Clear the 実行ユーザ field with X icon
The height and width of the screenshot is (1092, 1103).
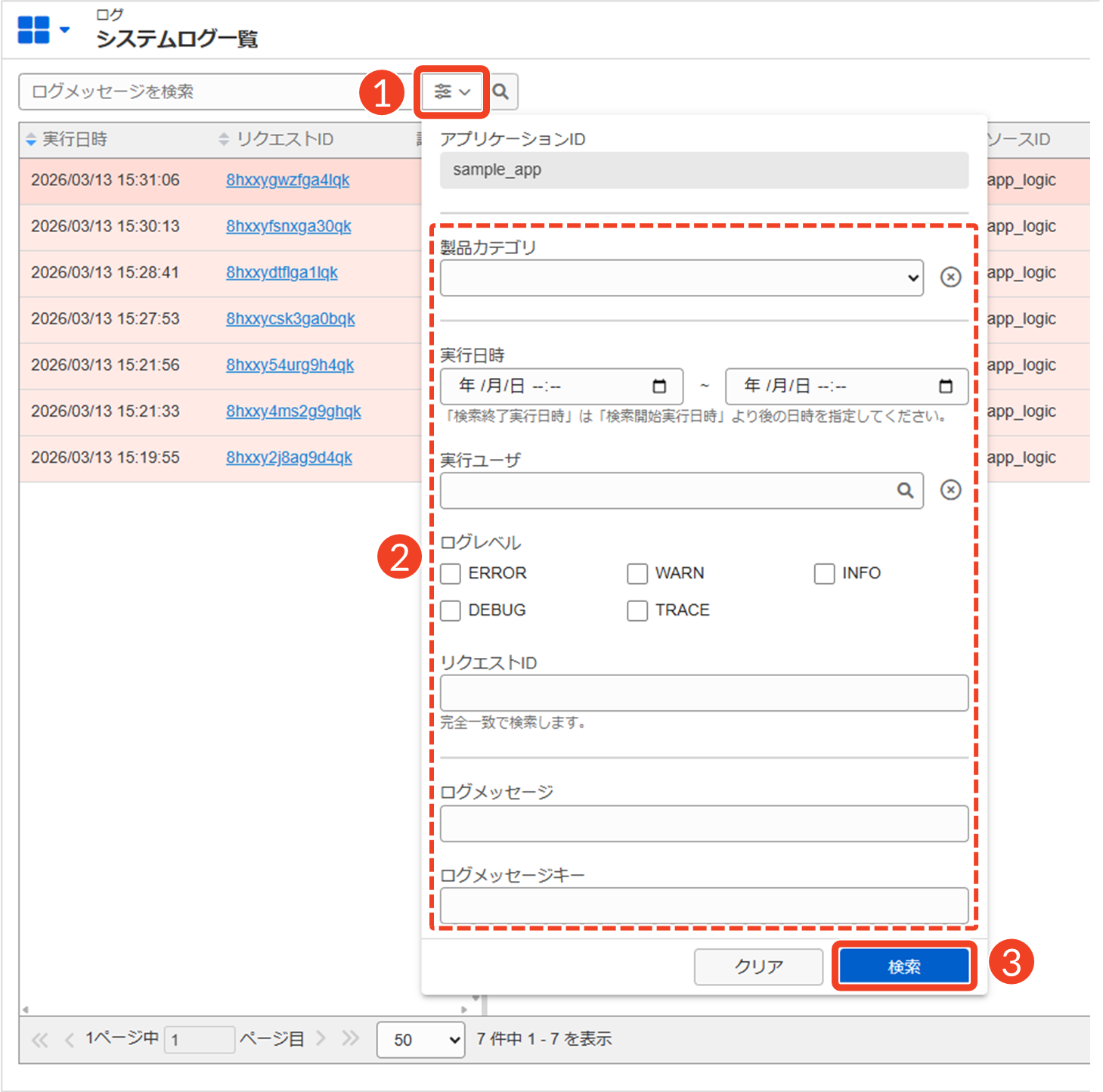click(x=950, y=490)
